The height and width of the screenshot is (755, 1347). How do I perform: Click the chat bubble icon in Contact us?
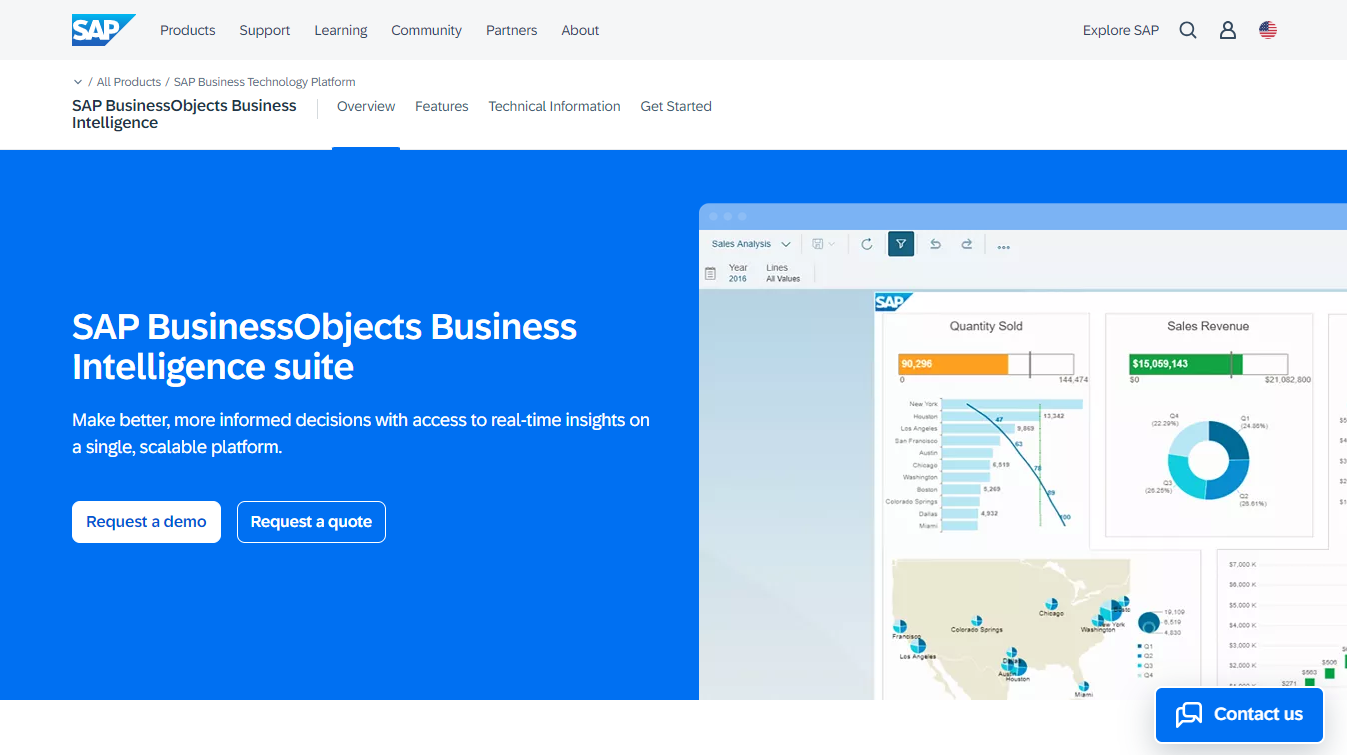tap(1189, 714)
